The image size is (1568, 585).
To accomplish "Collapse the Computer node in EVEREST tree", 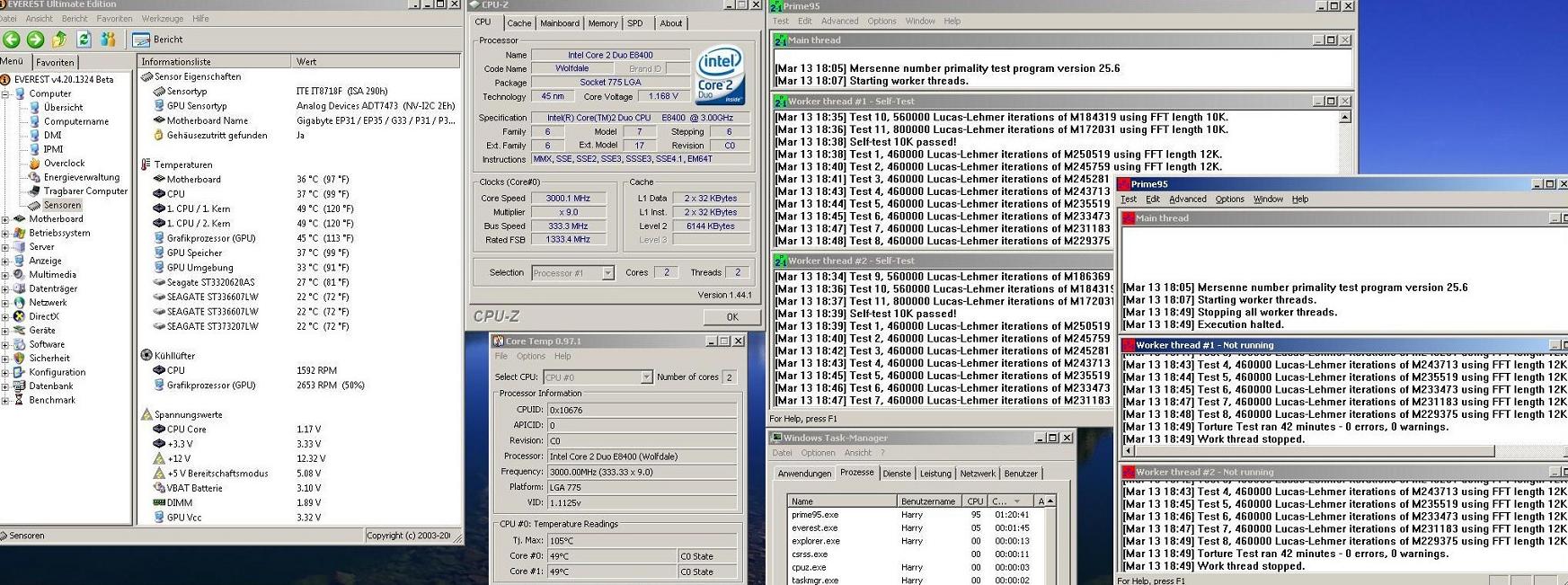I will point(5,93).
